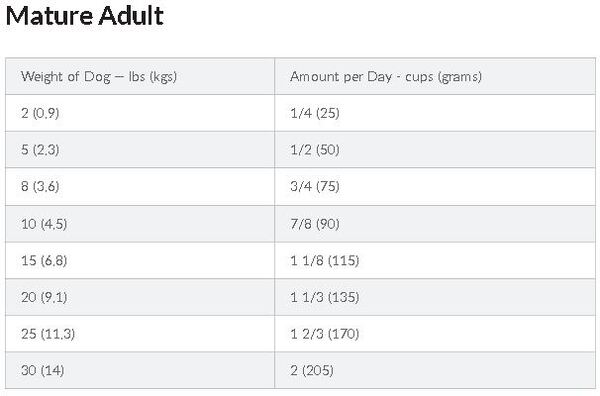Click the 2 (0.9) weight cell

(140, 113)
